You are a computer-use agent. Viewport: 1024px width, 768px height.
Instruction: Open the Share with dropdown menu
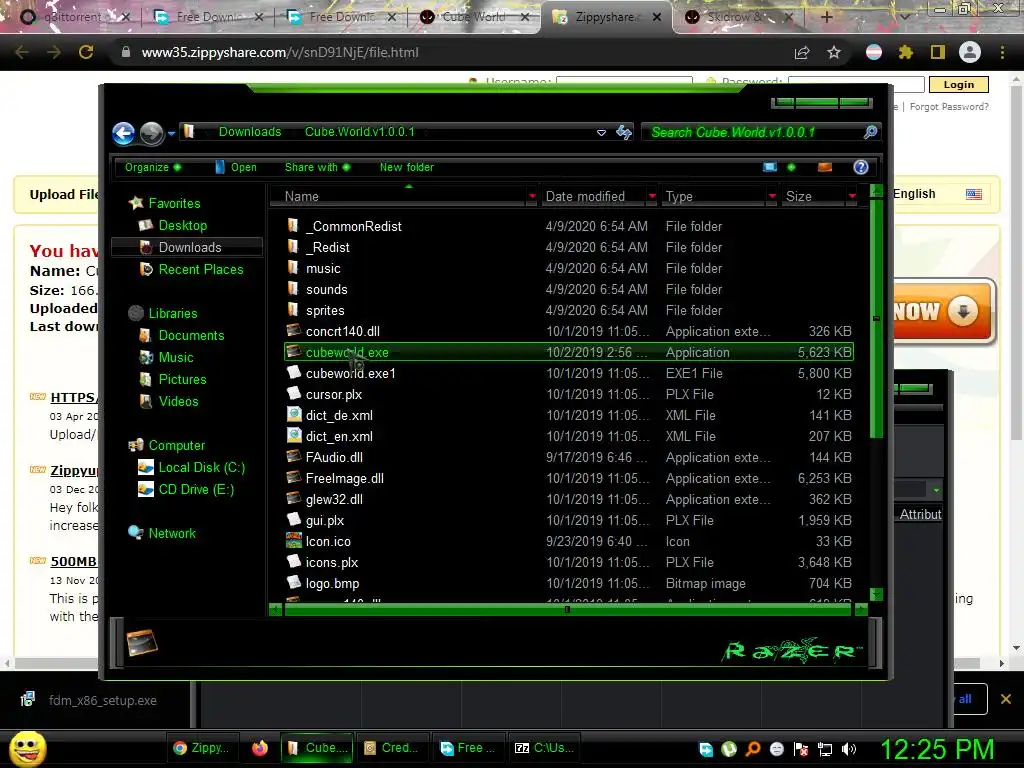(x=317, y=167)
